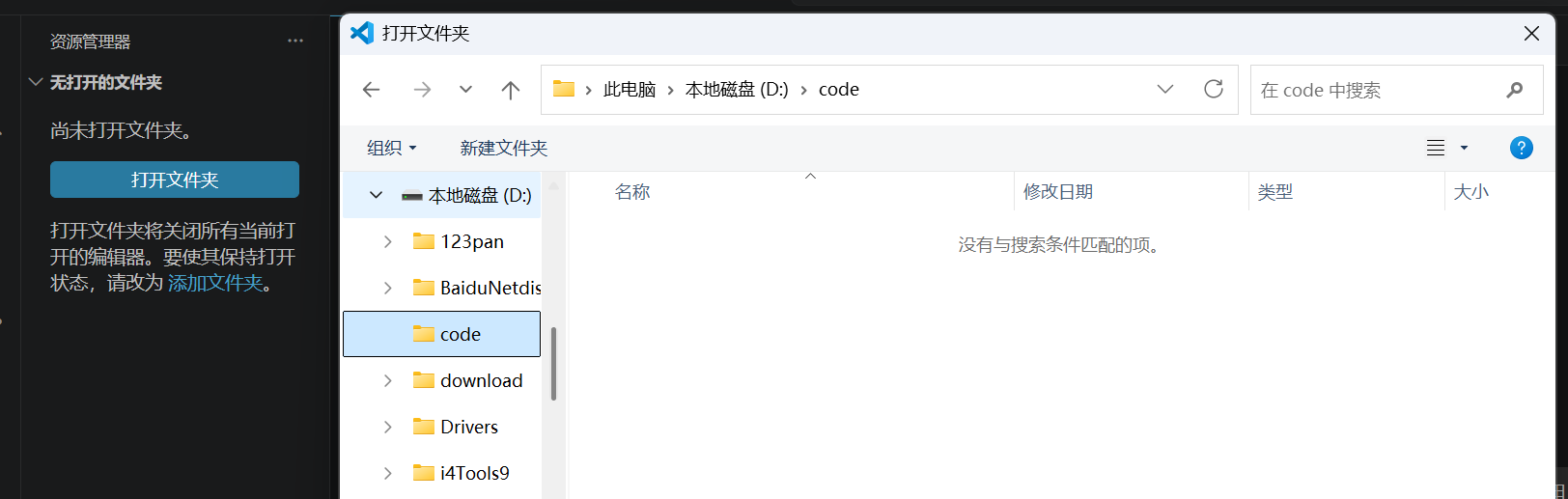Viewport: 1568px width, 499px height.
Task: Expand the download folder node
Action: (x=387, y=380)
